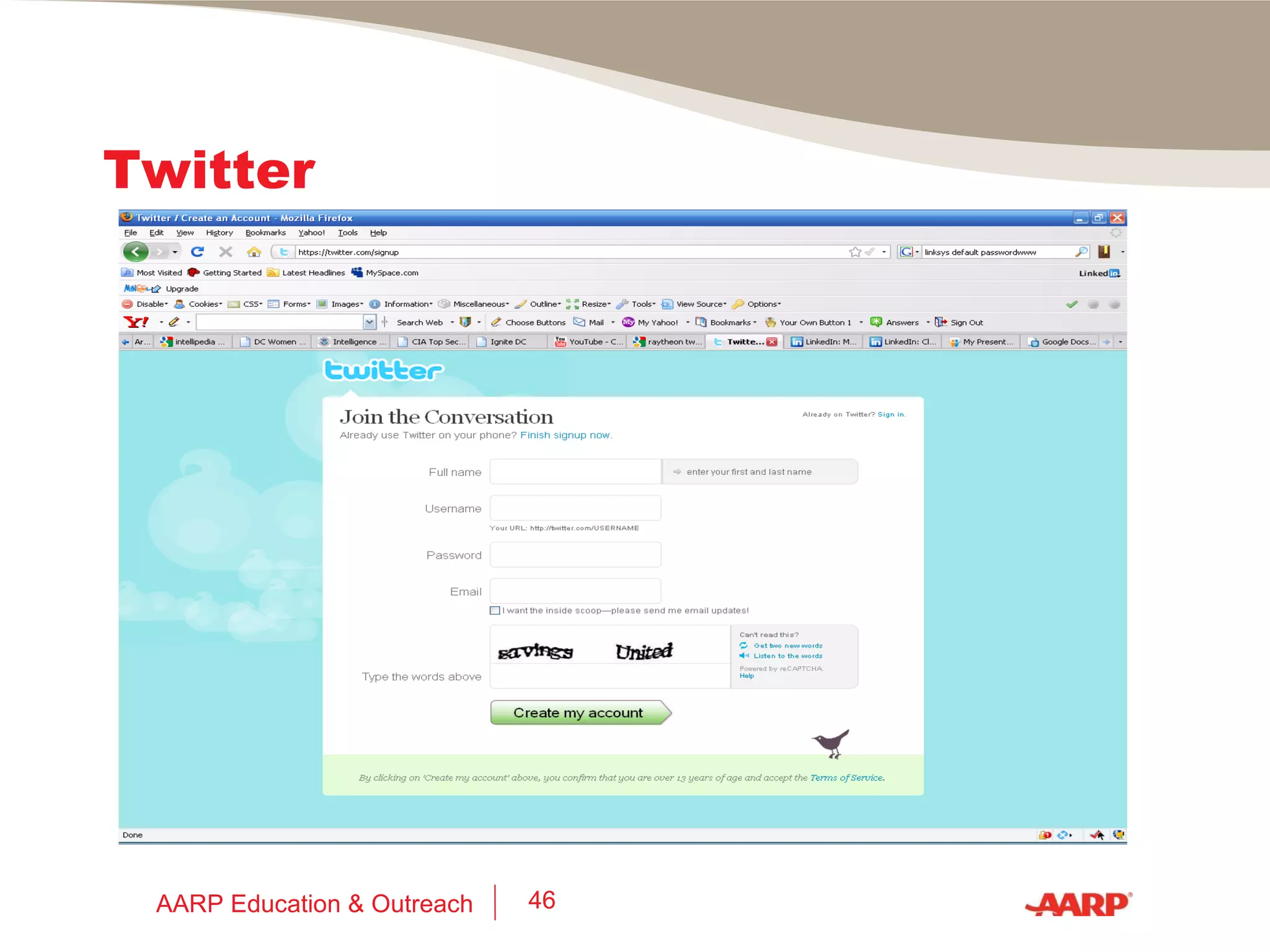This screenshot has height=952, width=1270.
Task: Click the Answers toolbar button
Action: [894, 322]
